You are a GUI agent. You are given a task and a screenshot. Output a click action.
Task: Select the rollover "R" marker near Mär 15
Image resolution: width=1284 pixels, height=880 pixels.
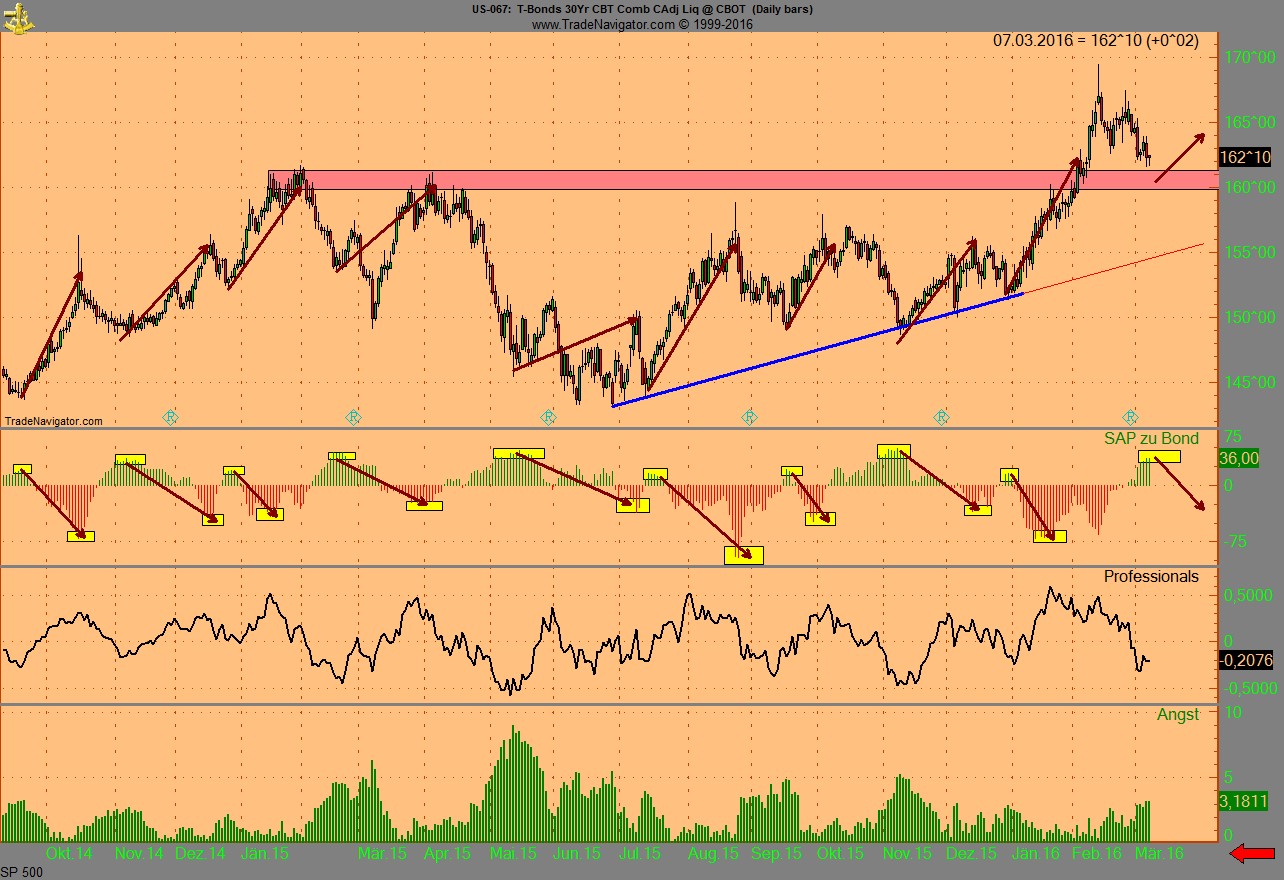(x=352, y=416)
